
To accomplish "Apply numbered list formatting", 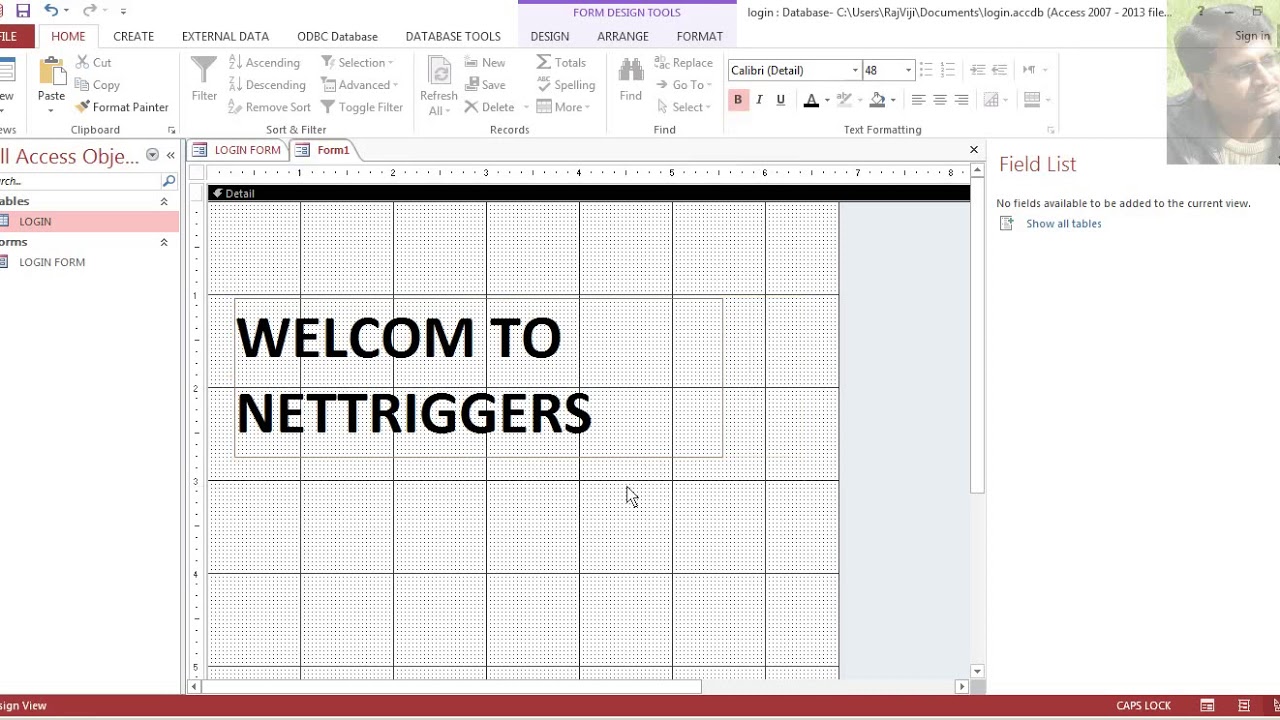I will (947, 70).
